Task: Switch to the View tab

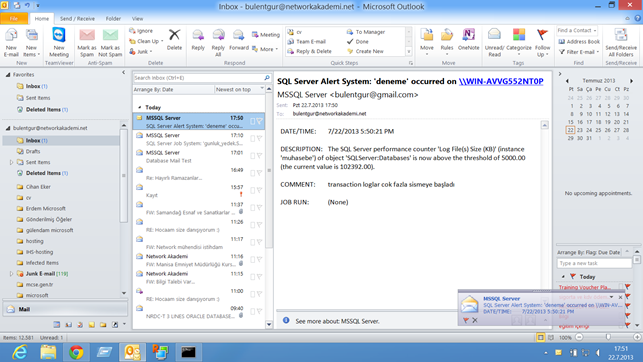Action: pyautogui.click(x=137, y=18)
